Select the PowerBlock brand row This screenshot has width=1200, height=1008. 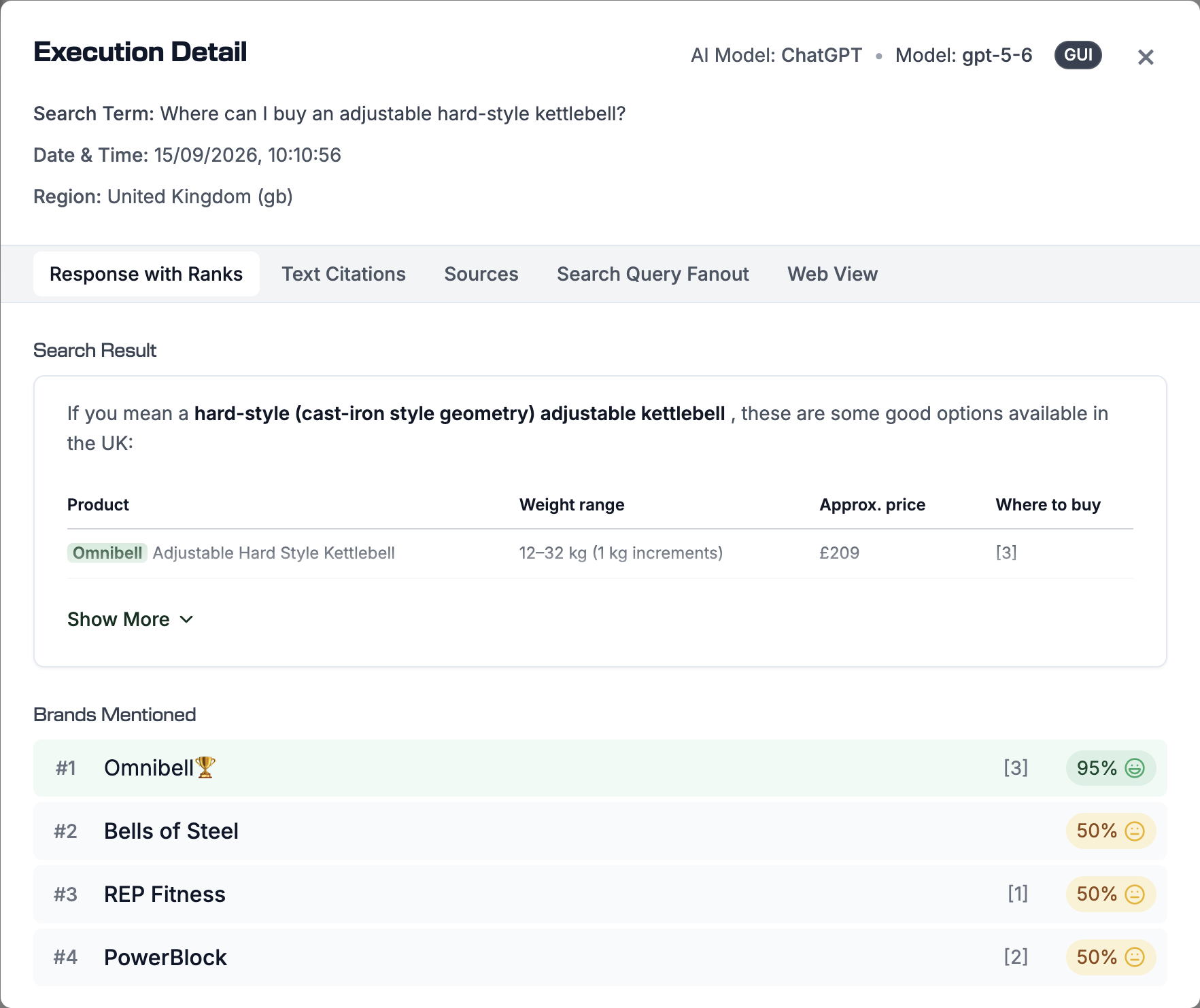(x=600, y=957)
